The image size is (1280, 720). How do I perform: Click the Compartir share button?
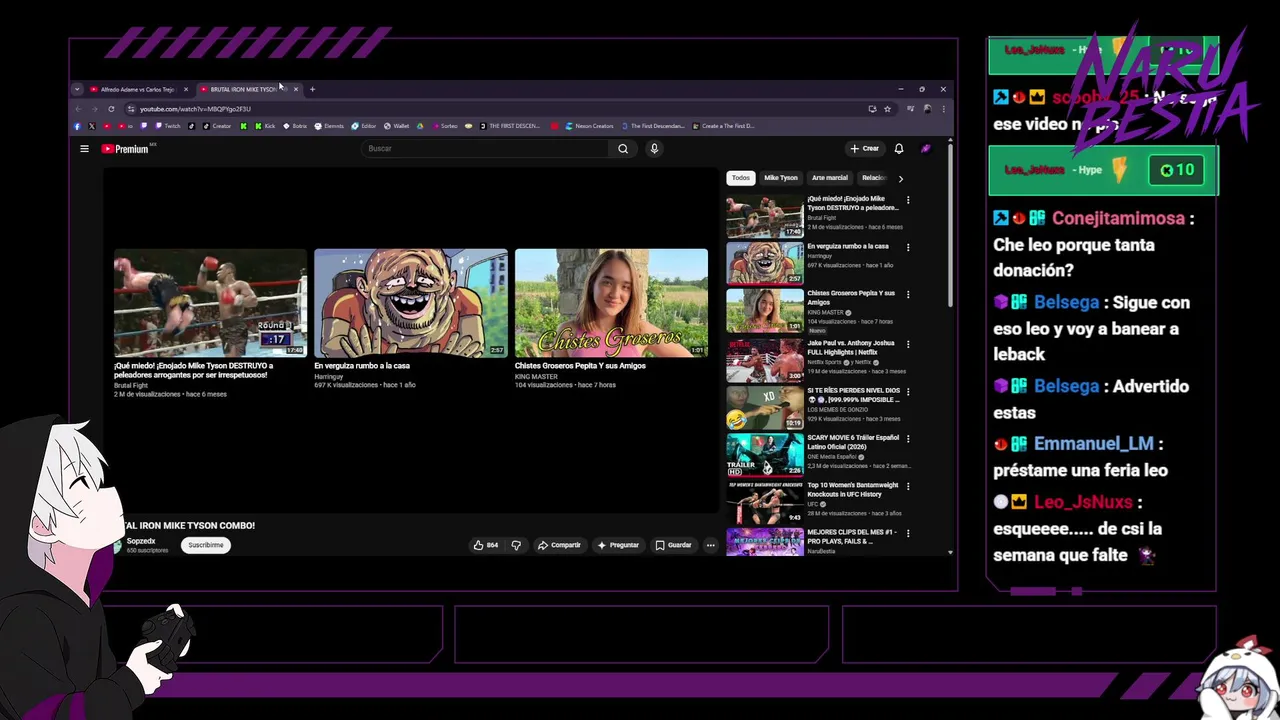tap(559, 545)
